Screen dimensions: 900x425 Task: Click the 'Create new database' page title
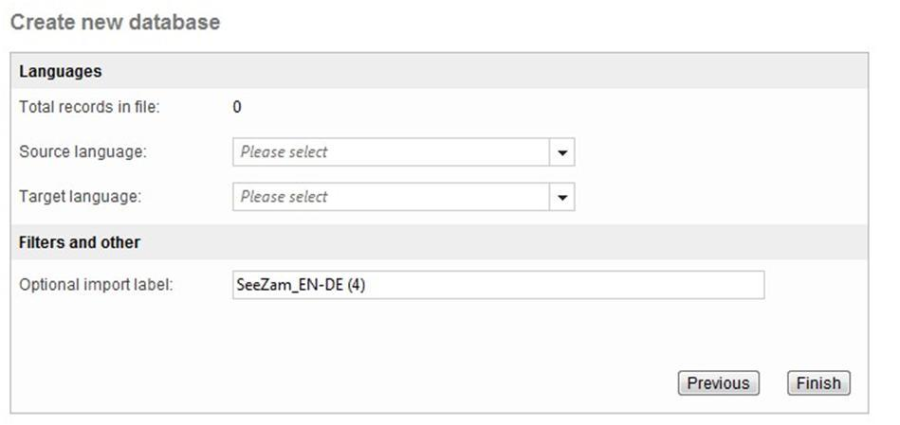114,21
